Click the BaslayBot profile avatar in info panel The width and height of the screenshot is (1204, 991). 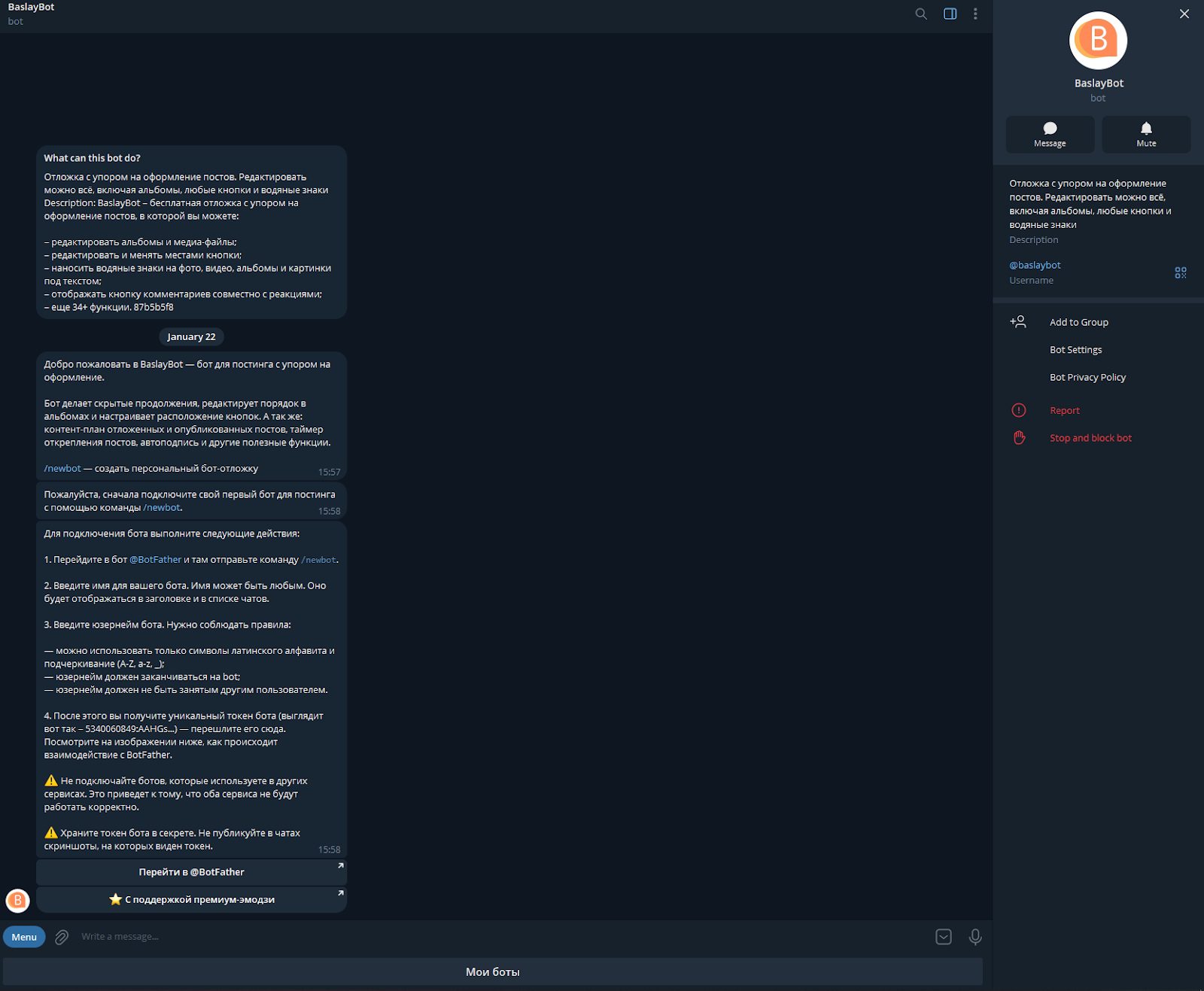(1098, 41)
